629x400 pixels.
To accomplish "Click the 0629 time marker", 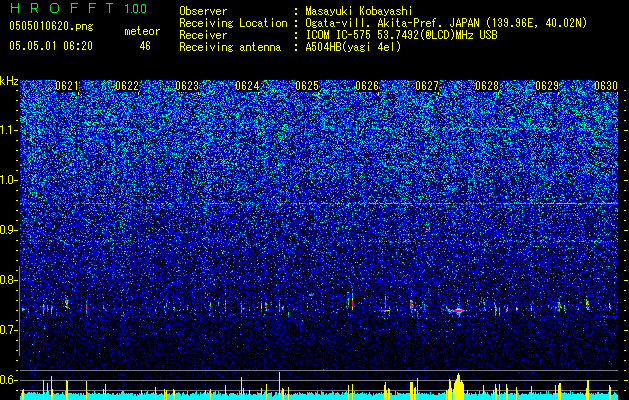I will pos(547,86).
